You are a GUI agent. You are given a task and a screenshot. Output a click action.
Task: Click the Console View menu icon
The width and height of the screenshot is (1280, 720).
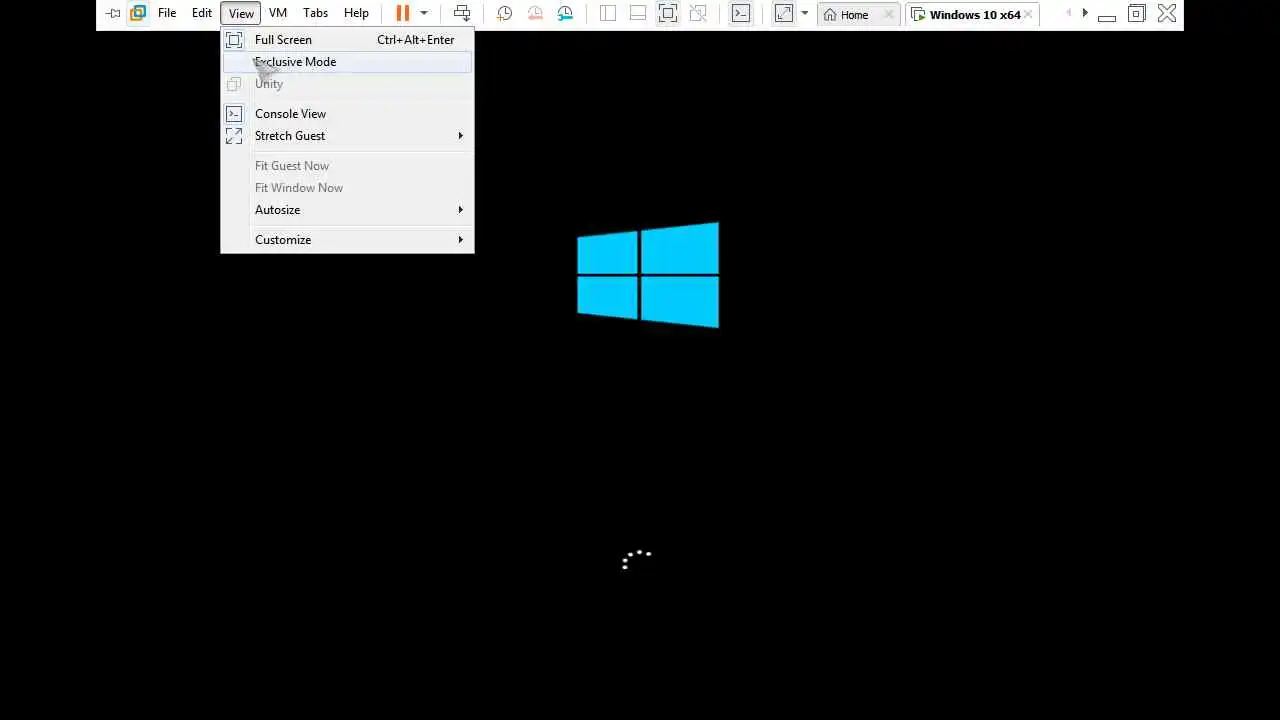tap(234, 114)
